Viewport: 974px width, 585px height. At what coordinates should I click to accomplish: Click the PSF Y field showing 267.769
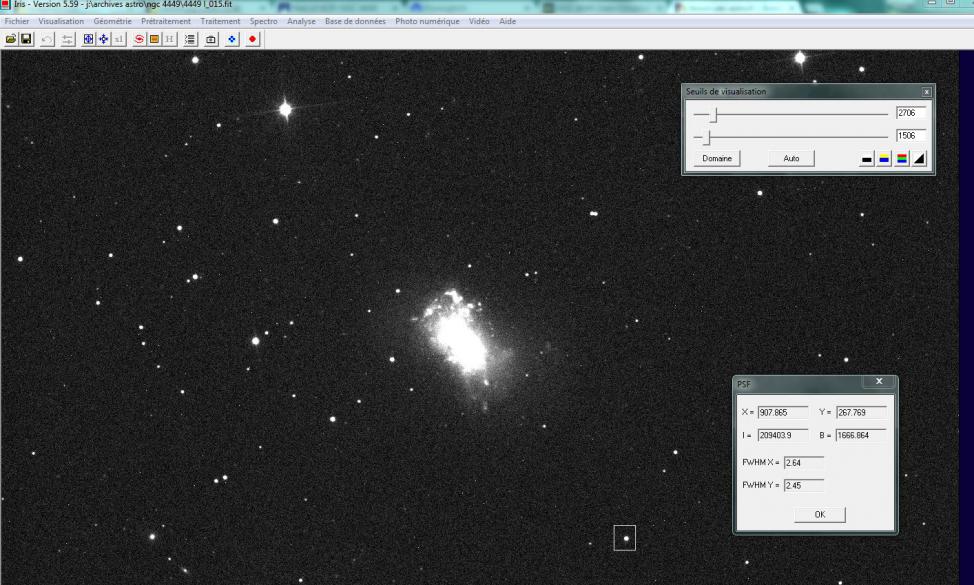coord(861,412)
